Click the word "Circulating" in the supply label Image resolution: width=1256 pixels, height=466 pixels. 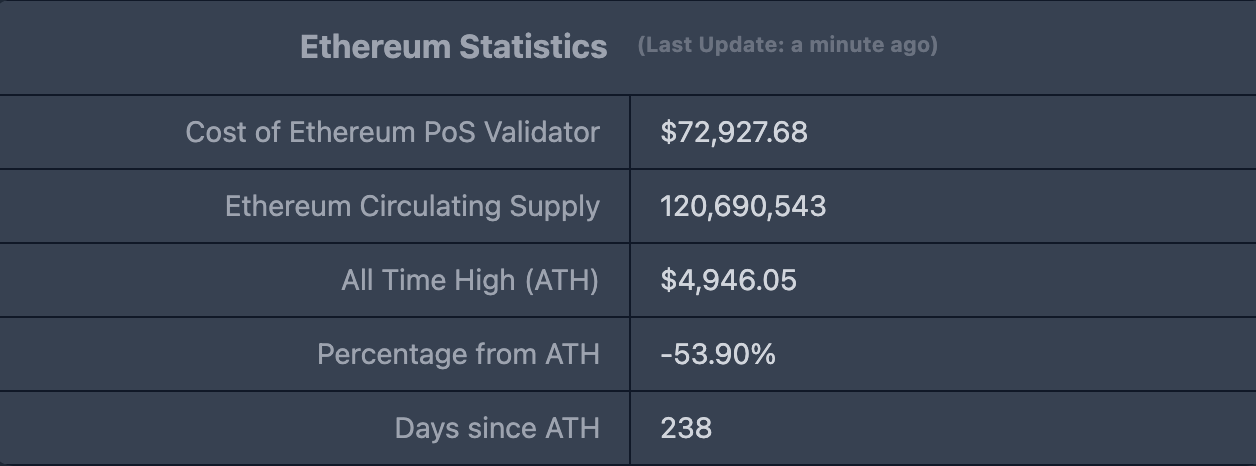coord(430,206)
